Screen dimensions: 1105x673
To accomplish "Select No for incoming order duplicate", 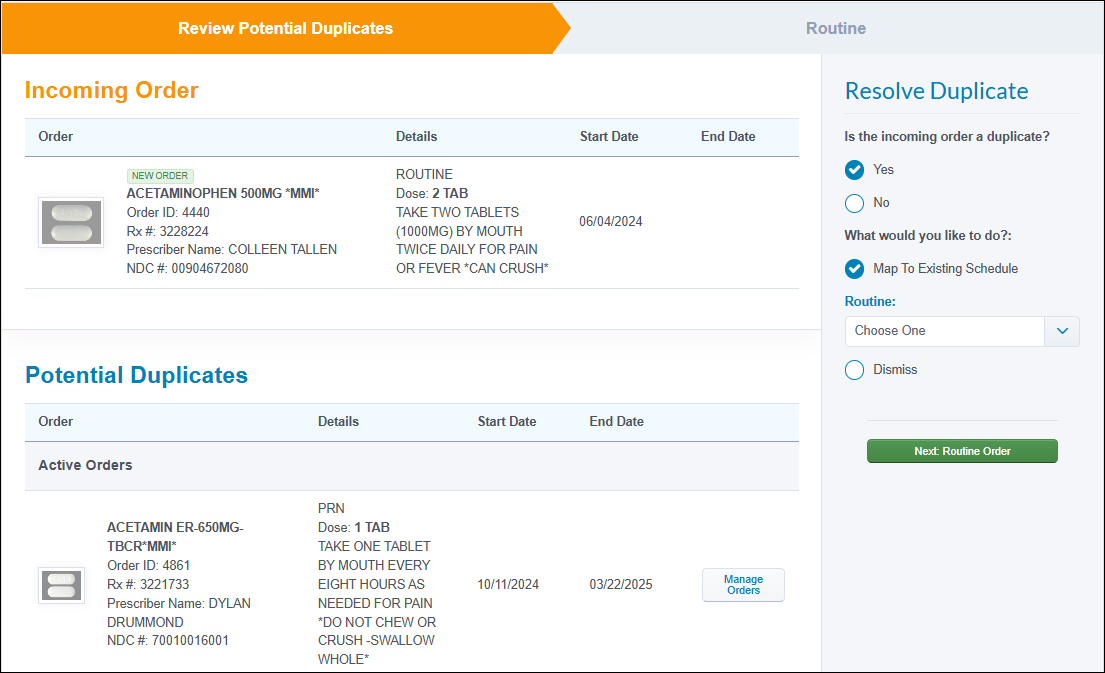I will click(854, 203).
